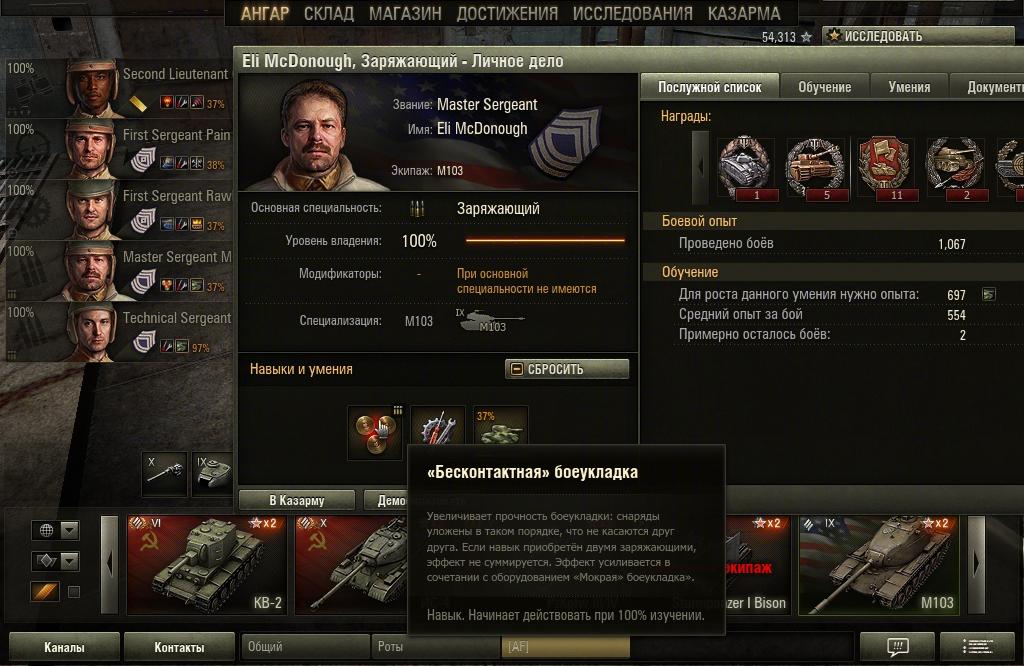Select the КВ-2 tank thumbnail

[x=206, y=565]
